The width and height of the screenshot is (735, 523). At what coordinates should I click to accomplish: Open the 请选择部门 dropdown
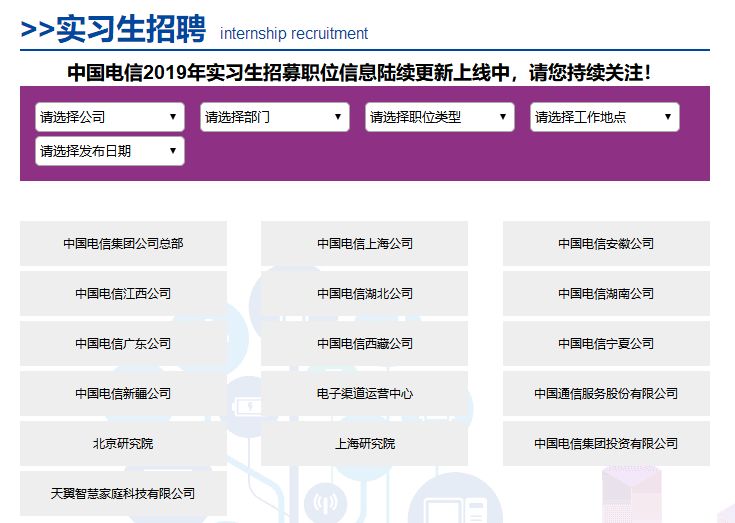click(275, 117)
